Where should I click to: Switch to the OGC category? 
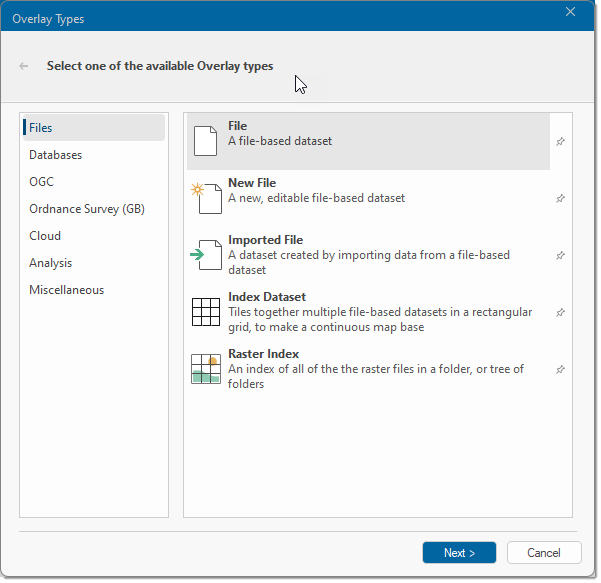(42, 182)
